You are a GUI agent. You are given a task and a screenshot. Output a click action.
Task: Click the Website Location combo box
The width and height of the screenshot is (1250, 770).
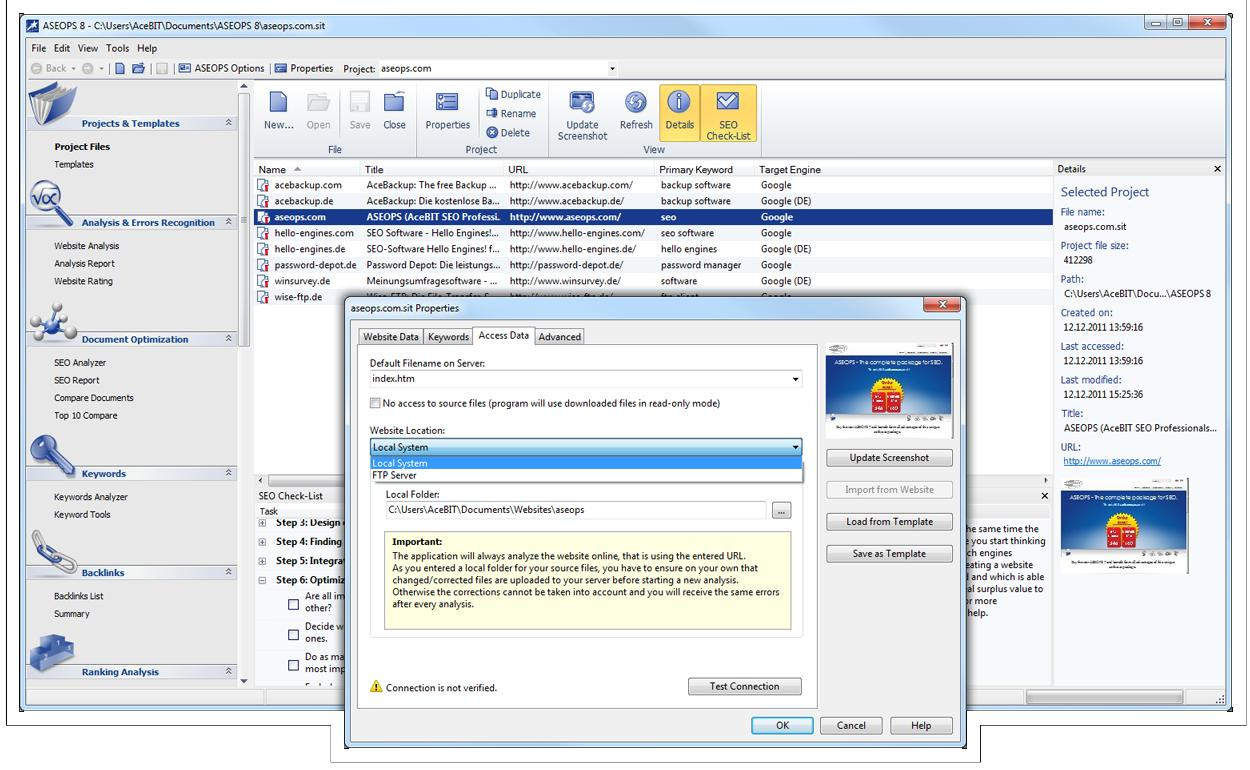[586, 447]
